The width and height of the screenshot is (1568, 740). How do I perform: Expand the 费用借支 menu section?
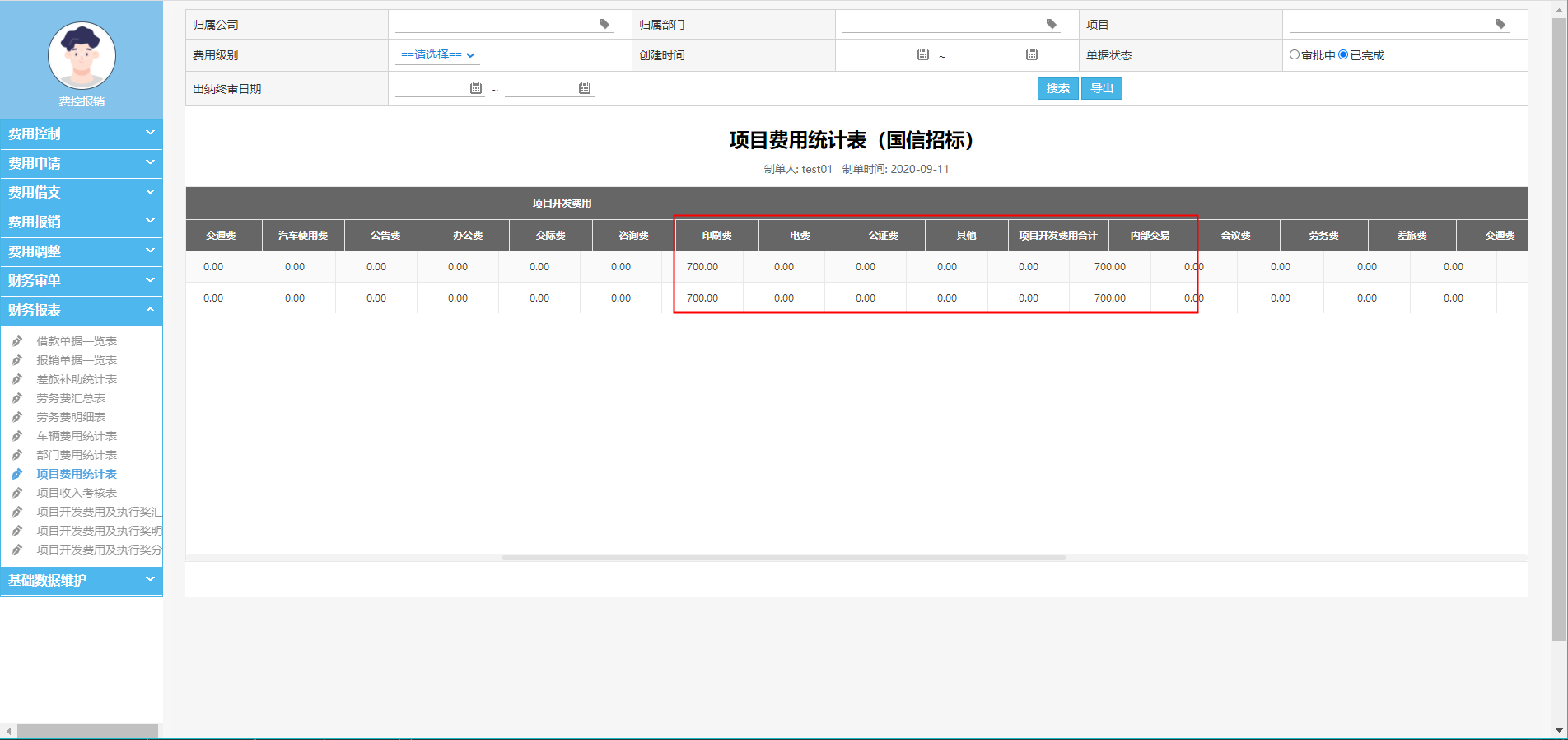point(82,192)
